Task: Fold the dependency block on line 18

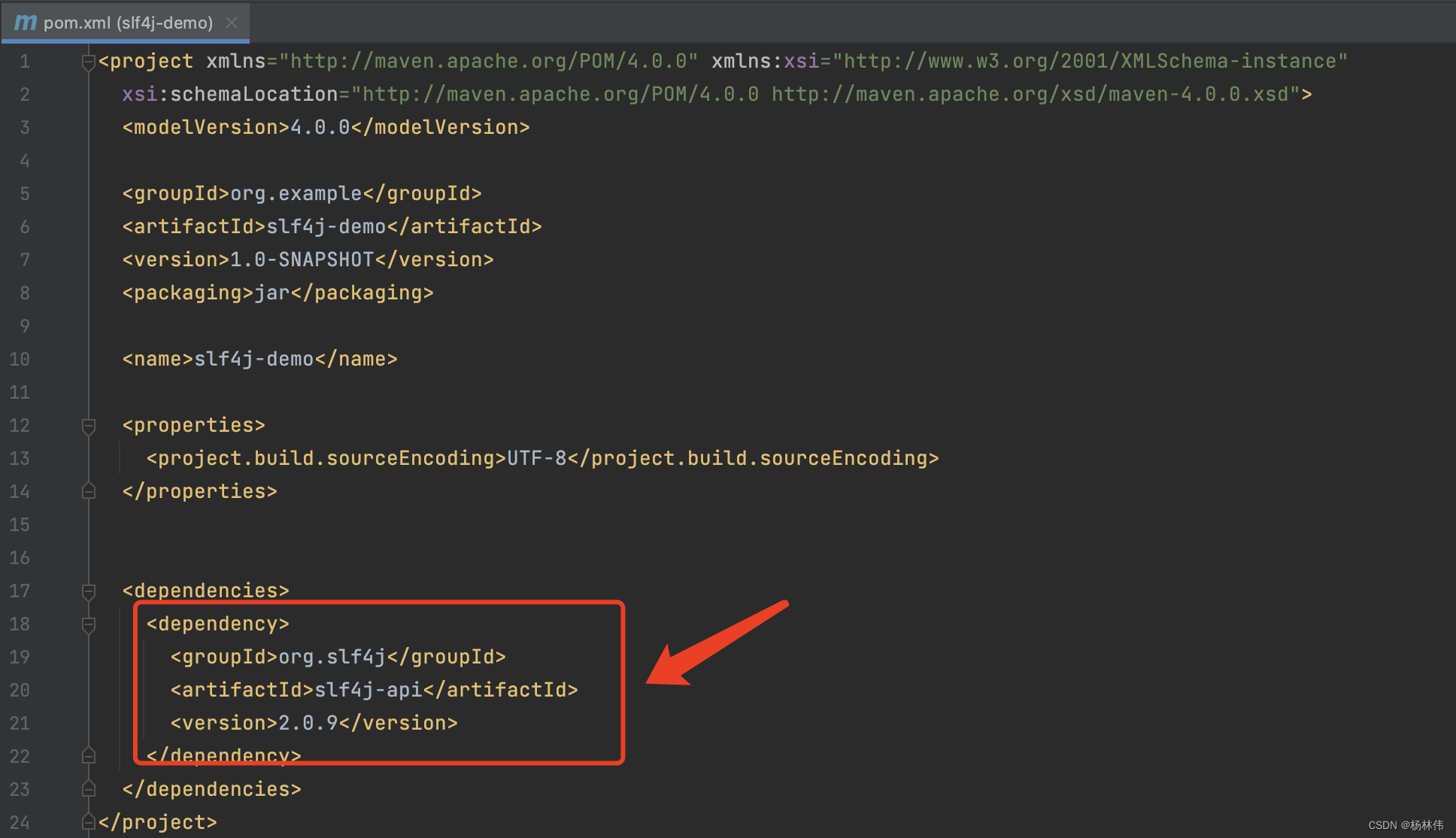Action: 88,624
